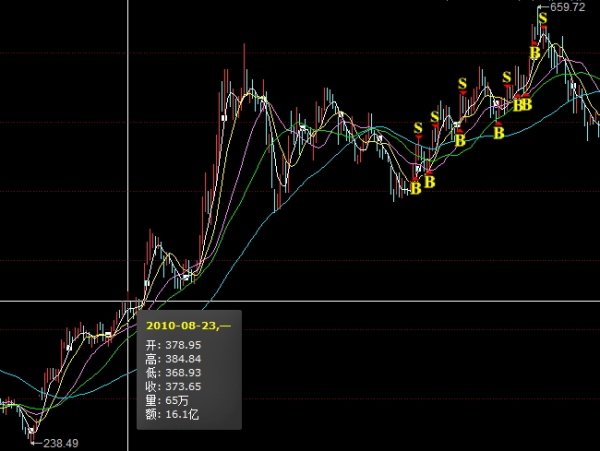Select the third B marker from the left
This screenshot has width=600, height=451.
[x=460, y=140]
